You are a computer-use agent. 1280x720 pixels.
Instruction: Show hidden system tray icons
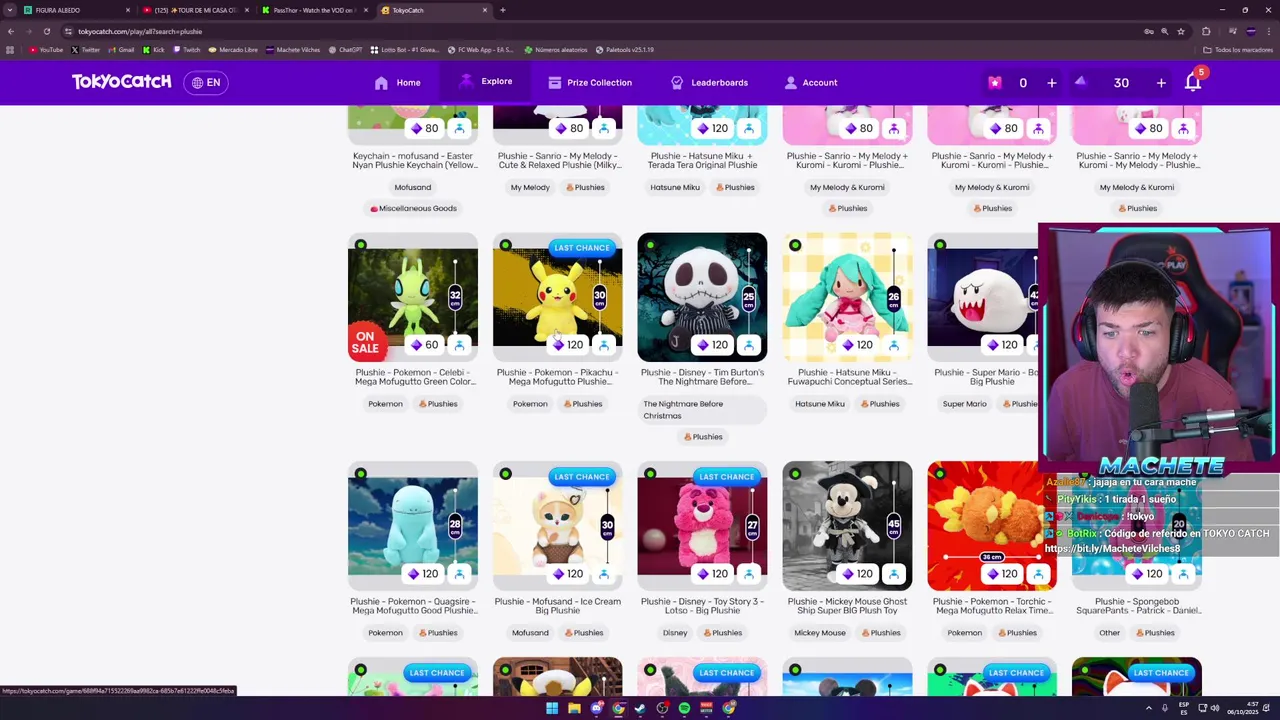point(1149,708)
